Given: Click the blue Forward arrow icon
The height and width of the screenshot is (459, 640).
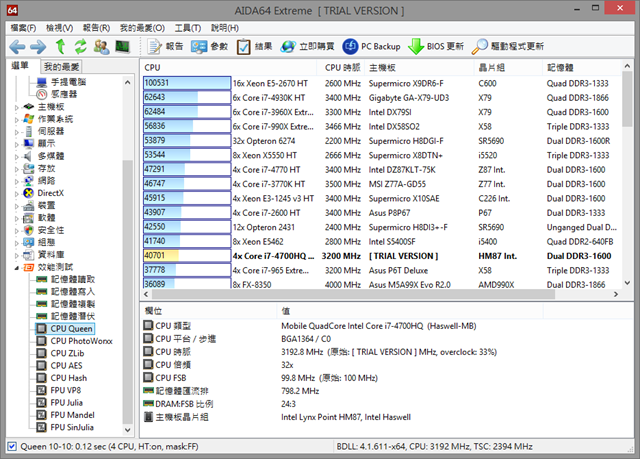Looking at the screenshot, I should (38, 47).
